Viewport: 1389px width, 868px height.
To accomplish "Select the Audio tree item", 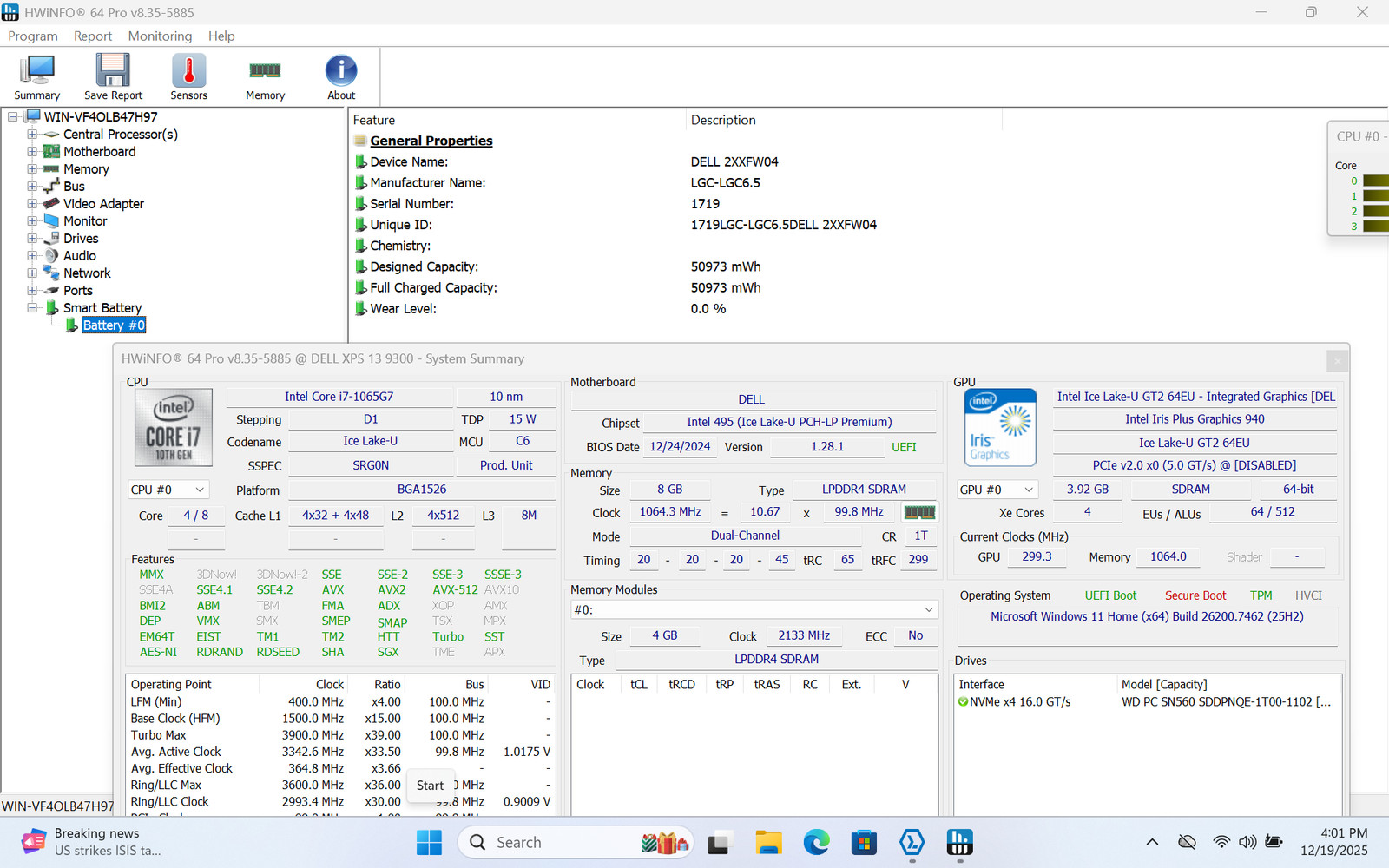I will (80, 255).
